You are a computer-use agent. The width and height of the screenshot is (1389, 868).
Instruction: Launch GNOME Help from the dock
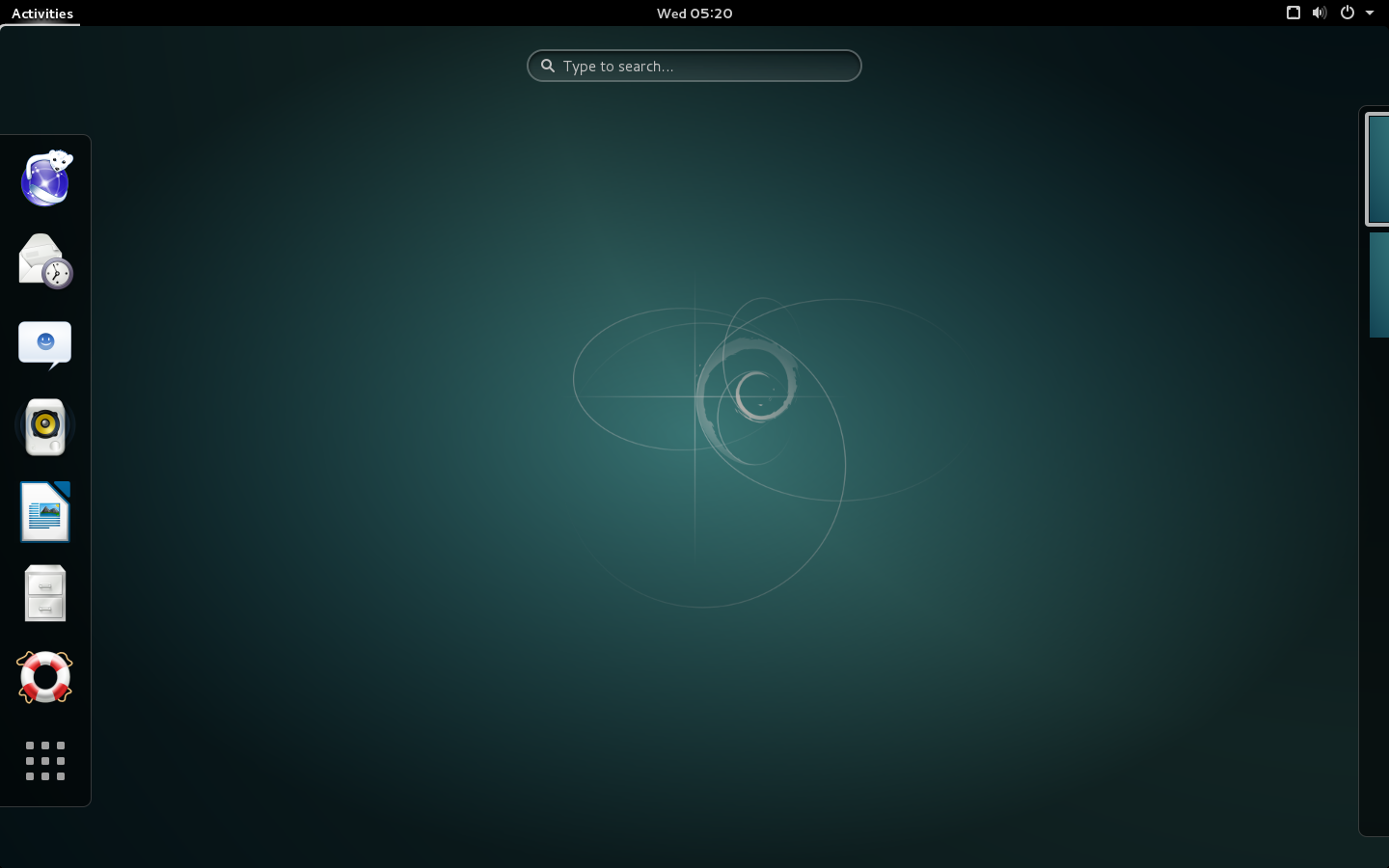[44, 677]
